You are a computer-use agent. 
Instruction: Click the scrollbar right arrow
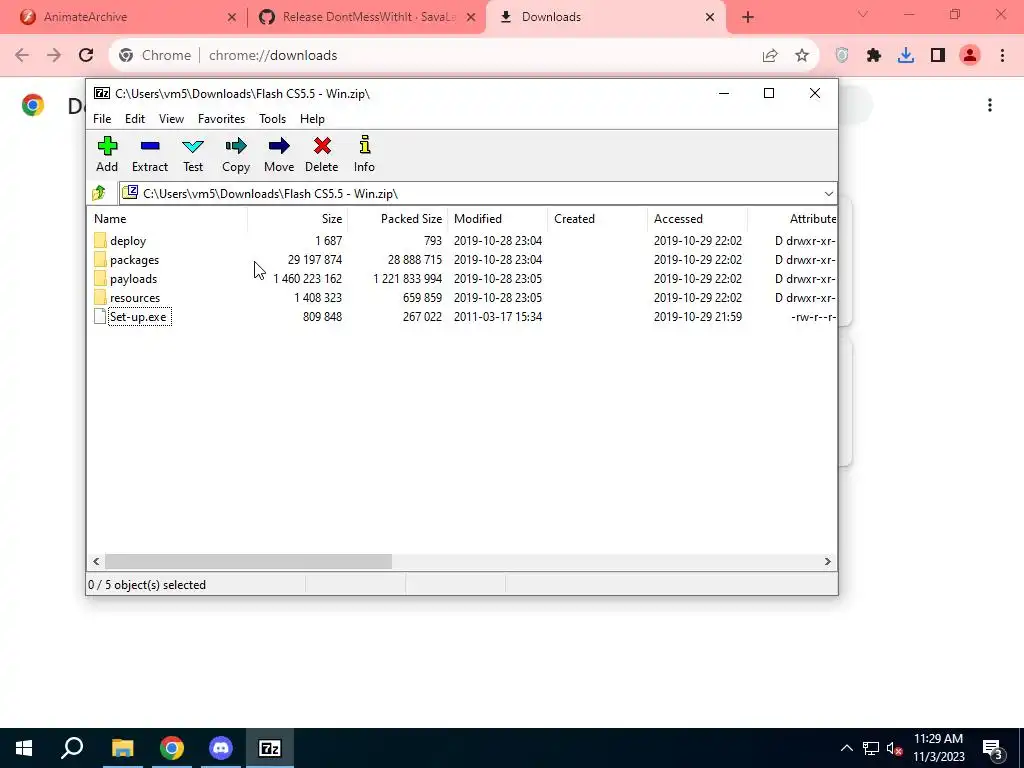[x=827, y=562]
